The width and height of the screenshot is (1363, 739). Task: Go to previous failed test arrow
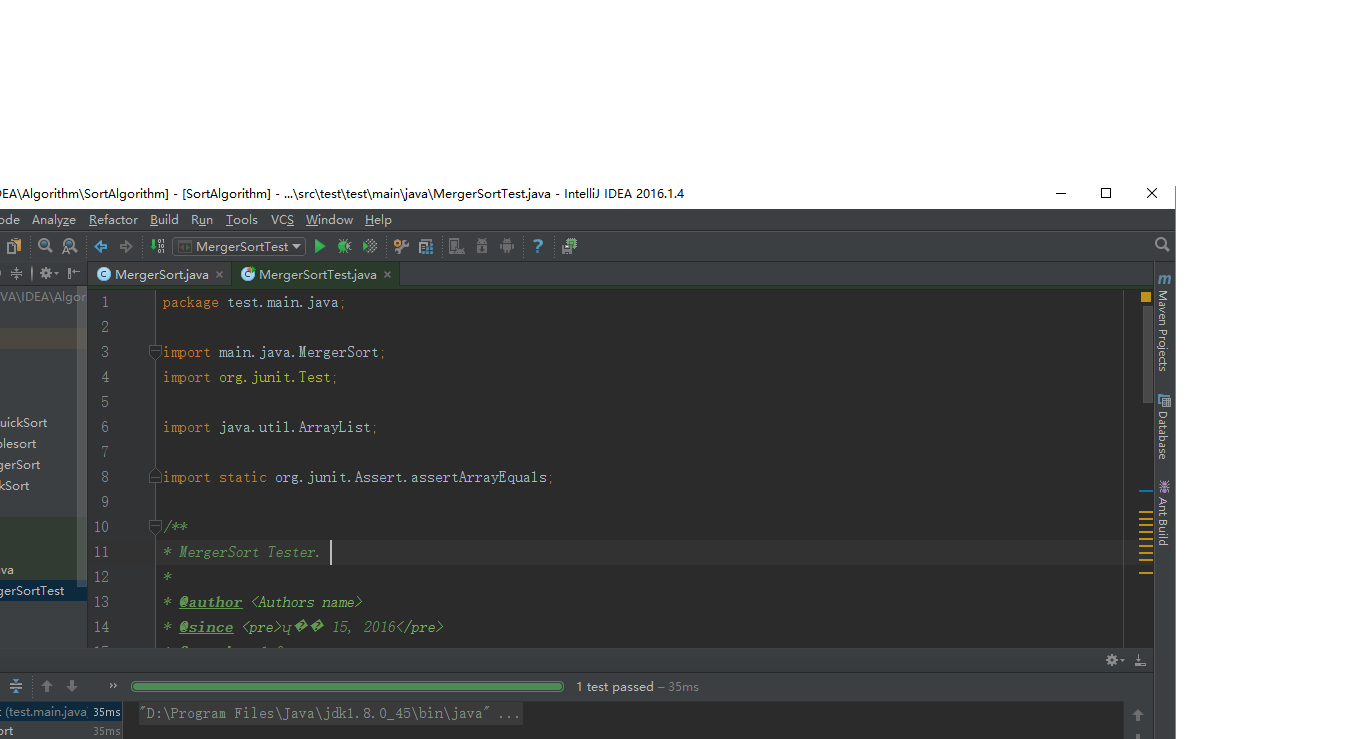click(47, 686)
